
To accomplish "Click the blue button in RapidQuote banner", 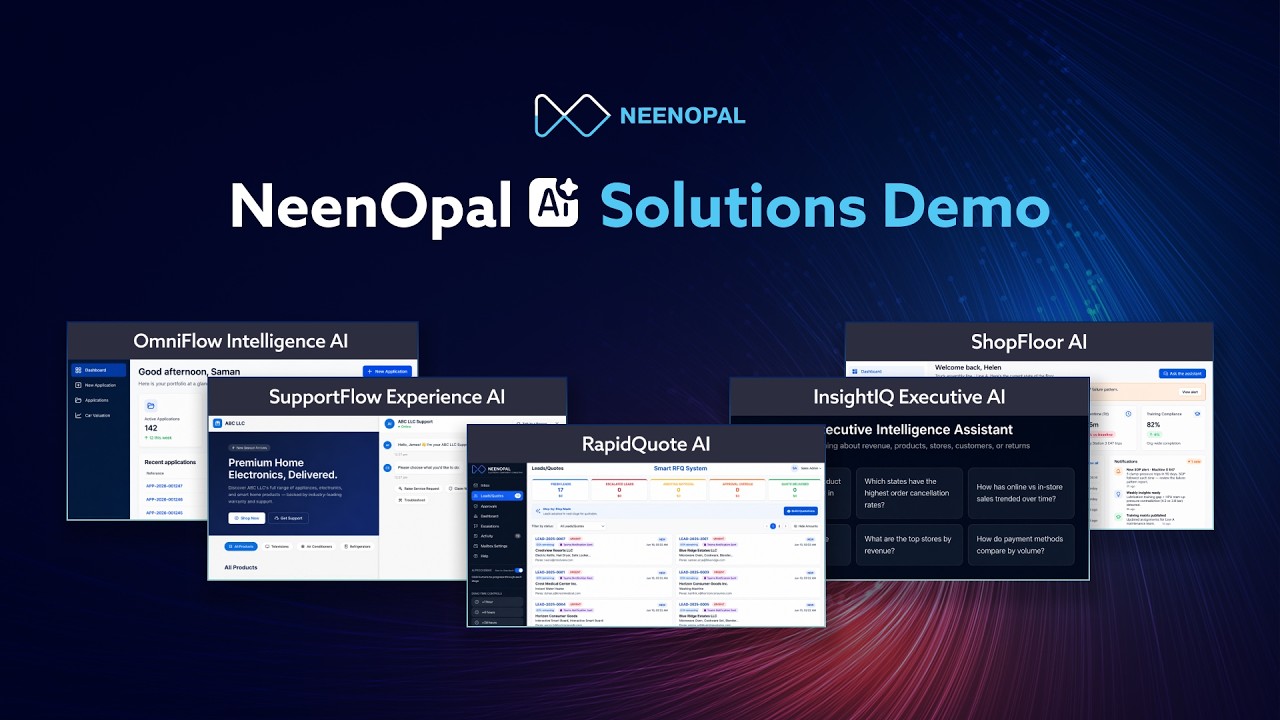I will 800,510.
